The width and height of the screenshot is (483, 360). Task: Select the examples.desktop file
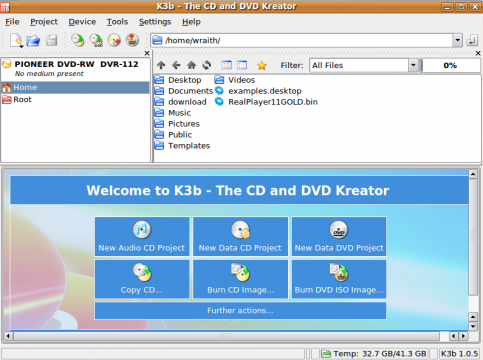click(x=258, y=91)
